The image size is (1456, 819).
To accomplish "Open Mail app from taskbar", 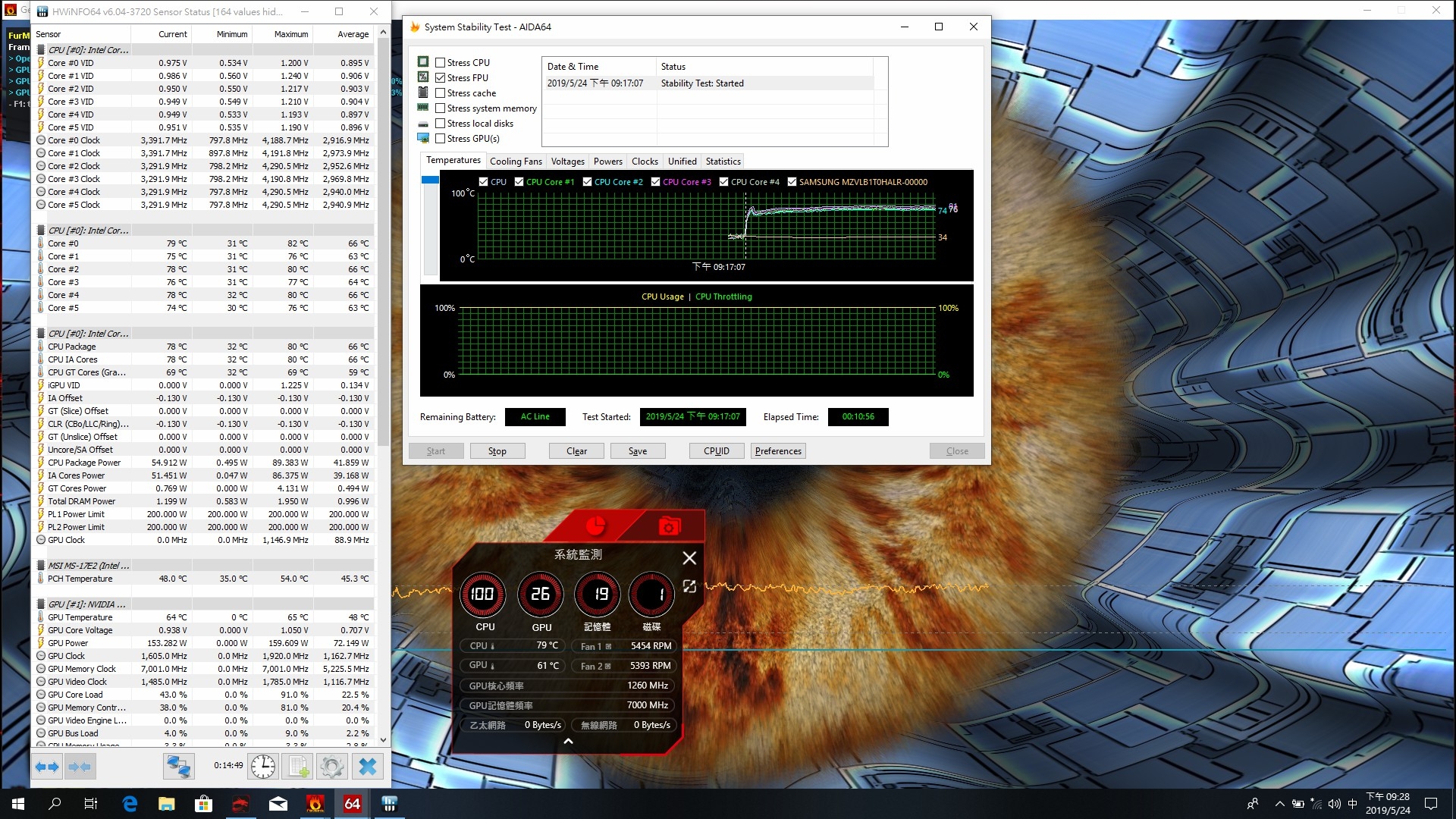I will pyautogui.click(x=278, y=804).
